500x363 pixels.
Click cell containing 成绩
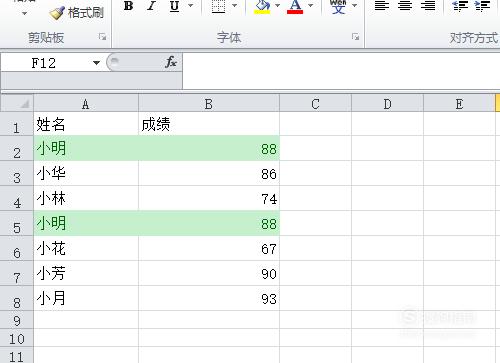tap(209, 124)
